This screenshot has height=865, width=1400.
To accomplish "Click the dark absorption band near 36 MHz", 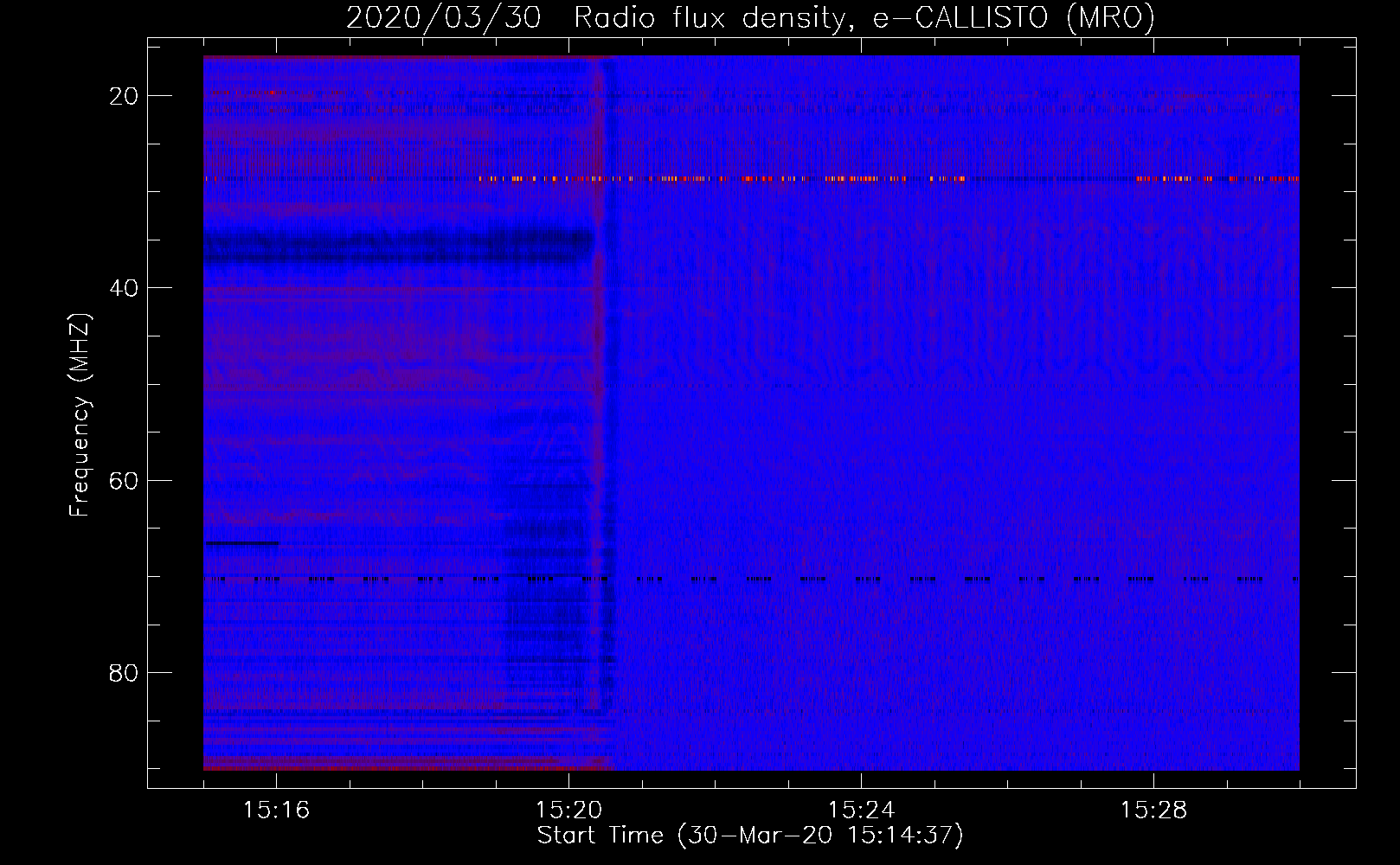I will point(398,245).
